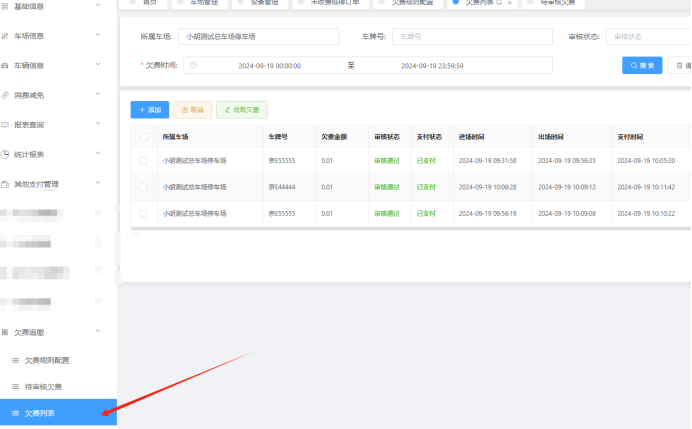Close the 欠费列表 tab
This screenshot has width=692, height=429.
click(510, 3)
